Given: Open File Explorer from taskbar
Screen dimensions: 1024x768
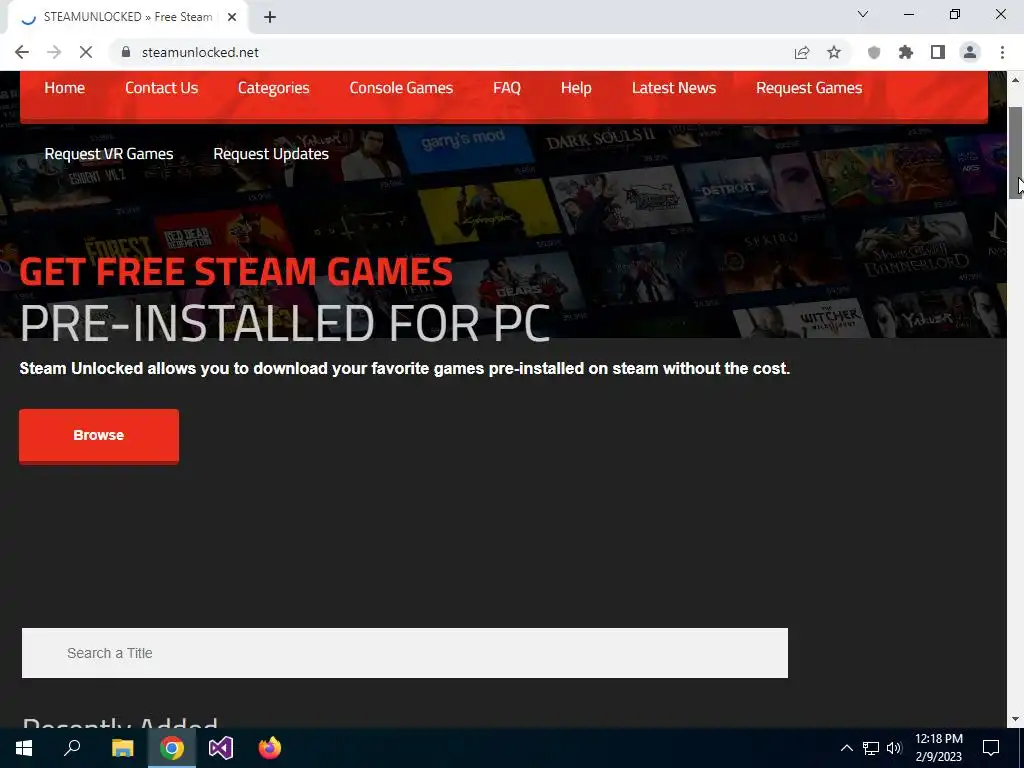Looking at the screenshot, I should (x=122, y=748).
